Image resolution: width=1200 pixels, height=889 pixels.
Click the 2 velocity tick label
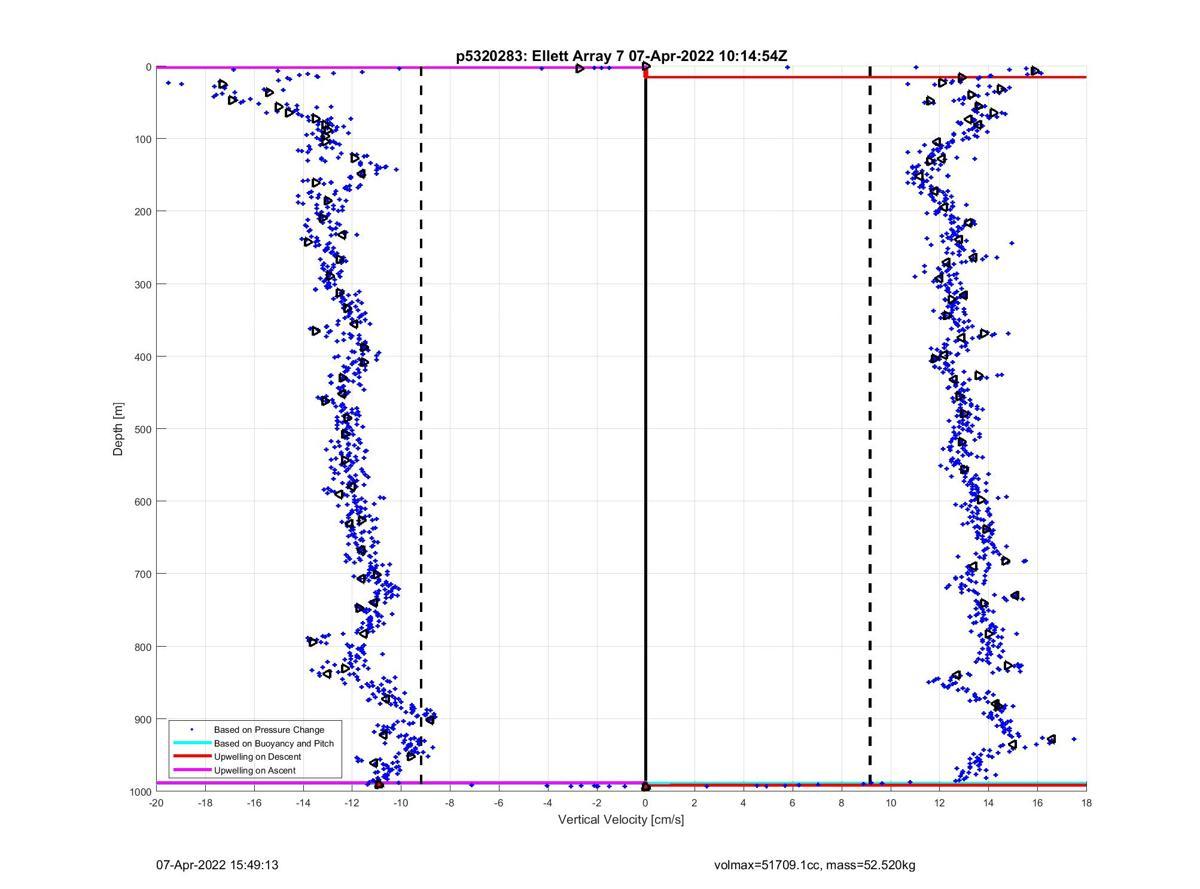(695, 802)
